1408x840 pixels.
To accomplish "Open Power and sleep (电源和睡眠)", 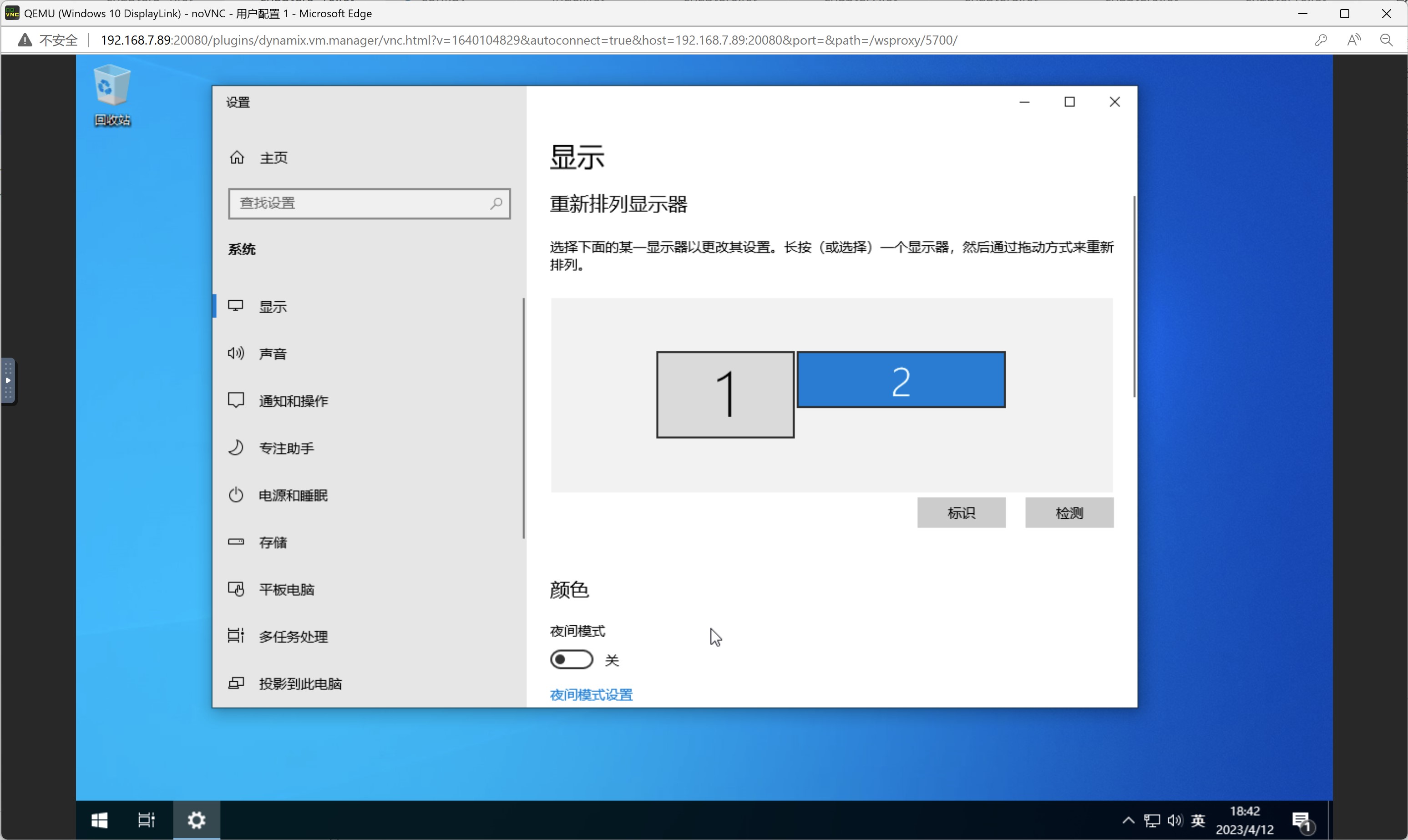I will pos(293,495).
